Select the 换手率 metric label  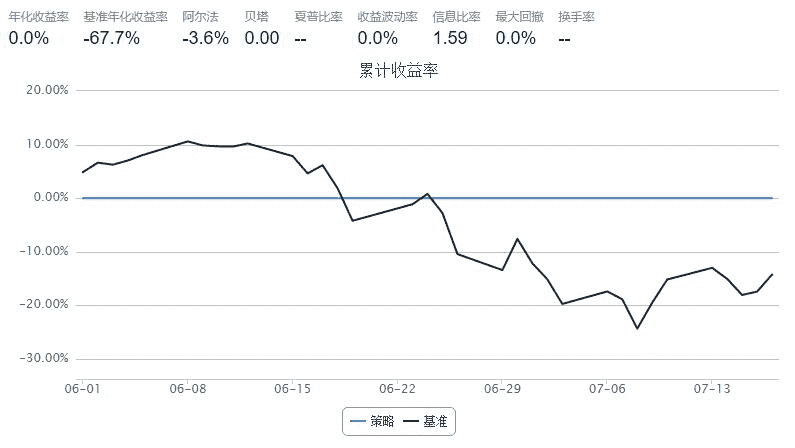(x=576, y=17)
